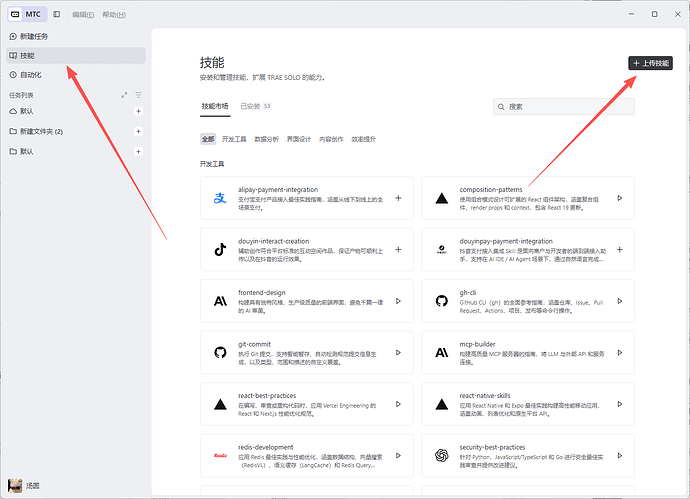Click the Alipay logo icon
The image size is (690, 499).
pos(220,198)
